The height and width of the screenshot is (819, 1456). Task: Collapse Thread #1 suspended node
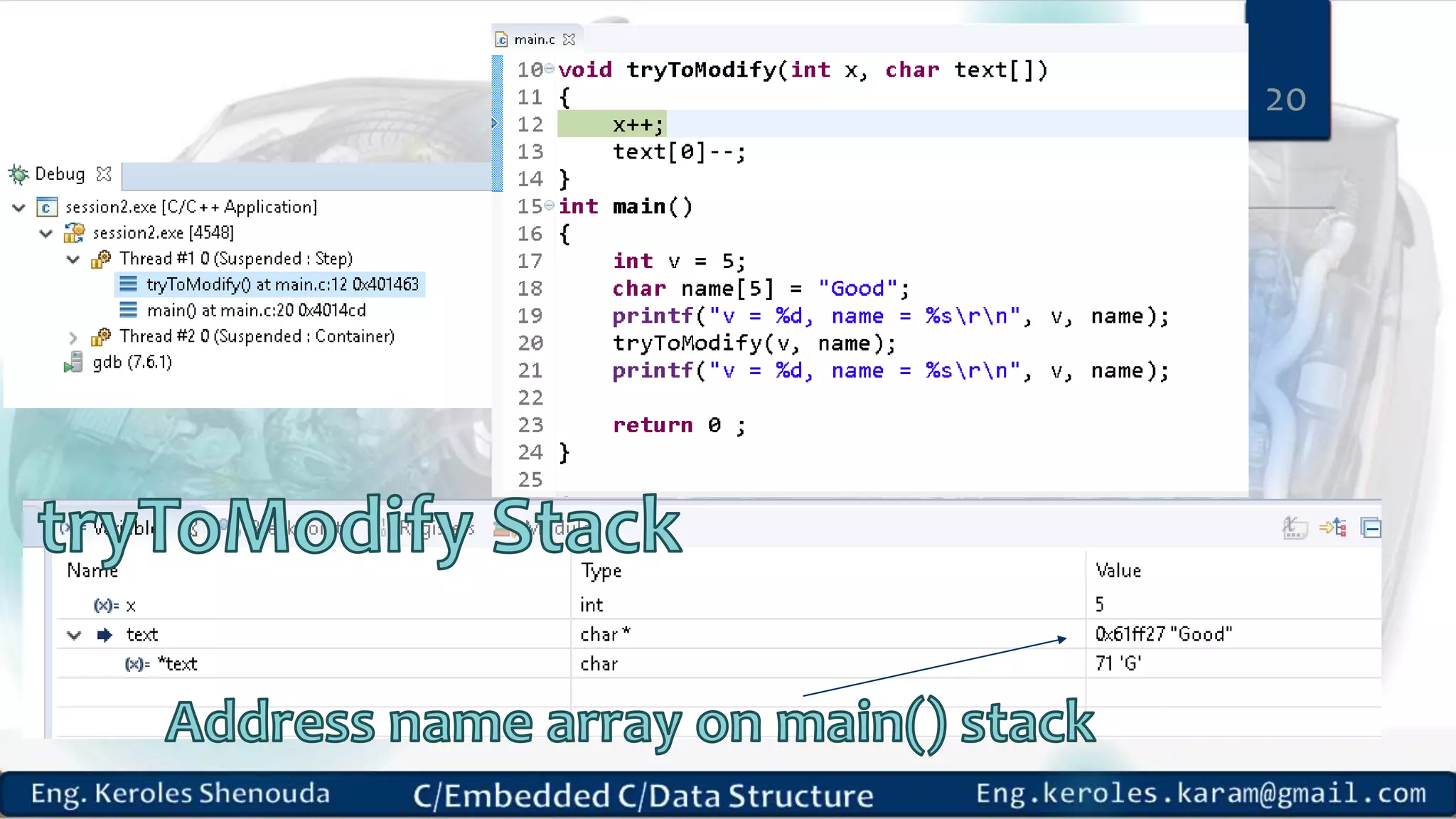[x=73, y=259]
